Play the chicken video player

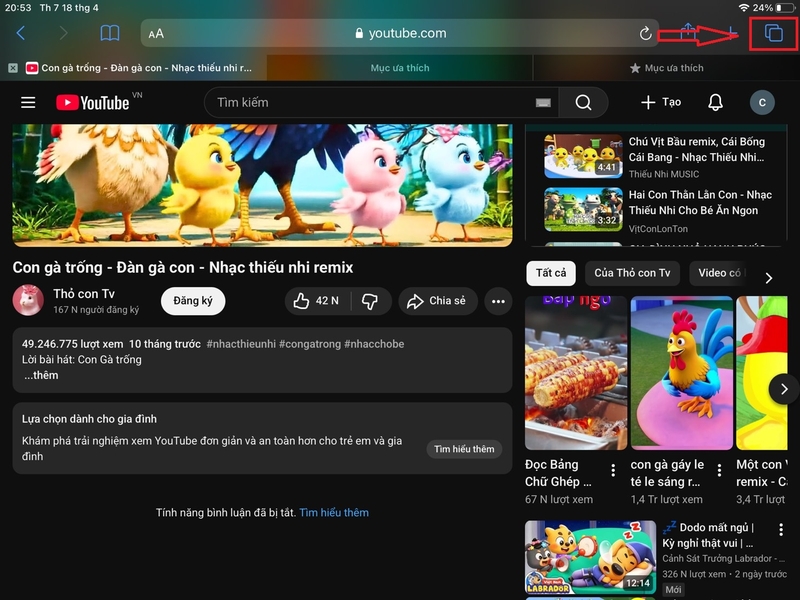click(262, 185)
